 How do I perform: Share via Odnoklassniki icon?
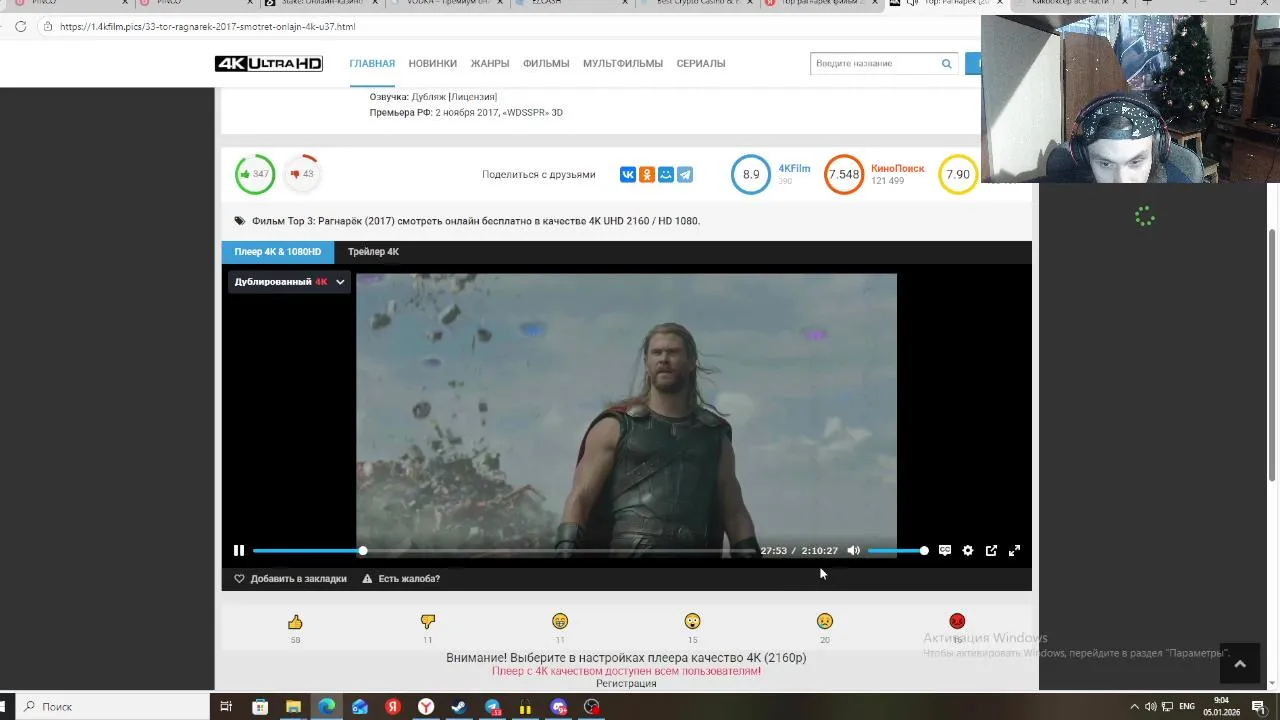coord(647,175)
